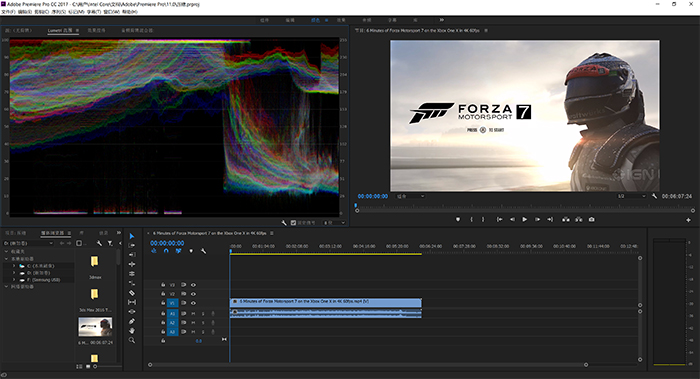Open Lumetri scope settings wrench
Screen dimensions: 700x379
click(x=284, y=222)
